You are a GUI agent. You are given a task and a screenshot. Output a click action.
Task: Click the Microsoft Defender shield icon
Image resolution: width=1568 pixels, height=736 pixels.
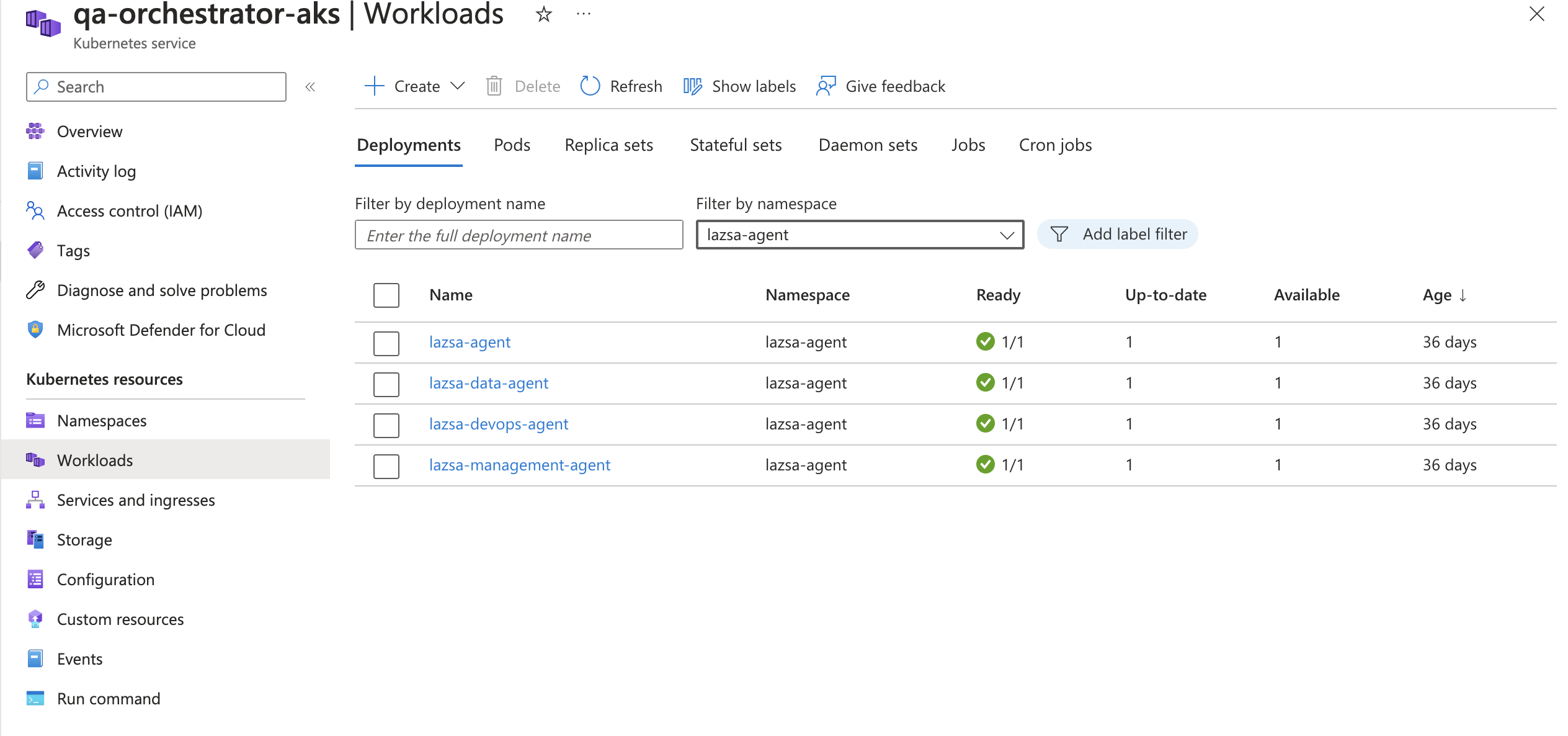35,330
